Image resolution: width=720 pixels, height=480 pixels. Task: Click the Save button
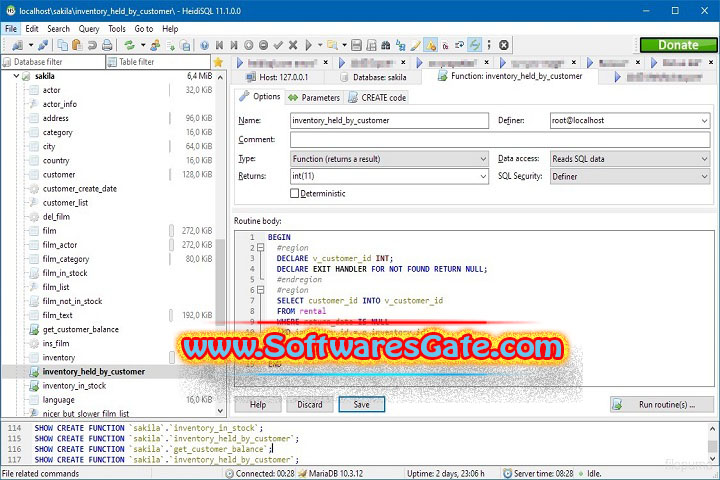pos(361,405)
